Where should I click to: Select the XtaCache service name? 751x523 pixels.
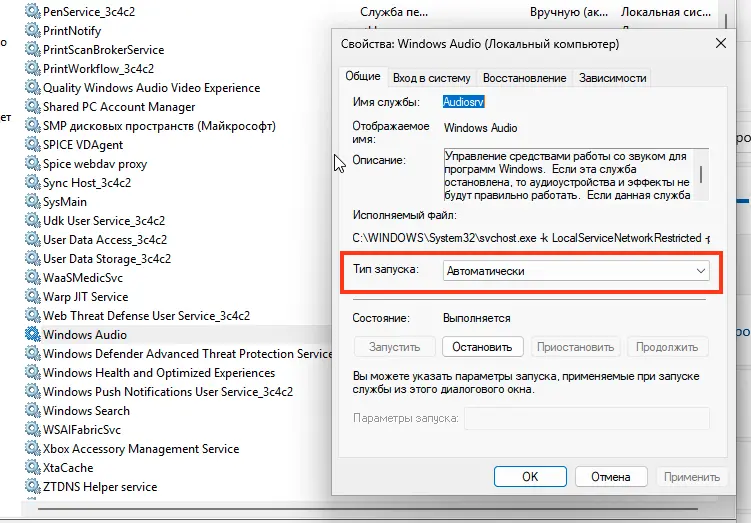68,467
